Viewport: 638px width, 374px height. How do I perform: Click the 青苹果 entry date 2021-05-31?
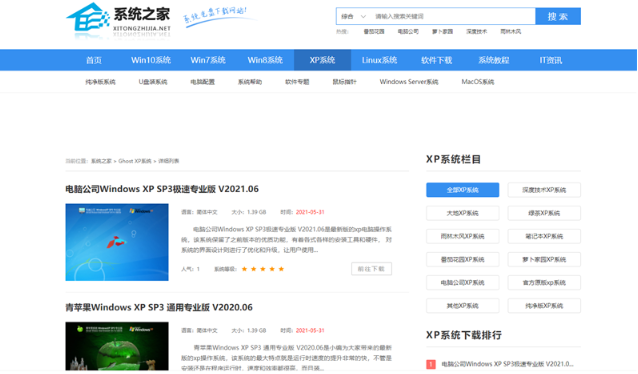coord(310,330)
